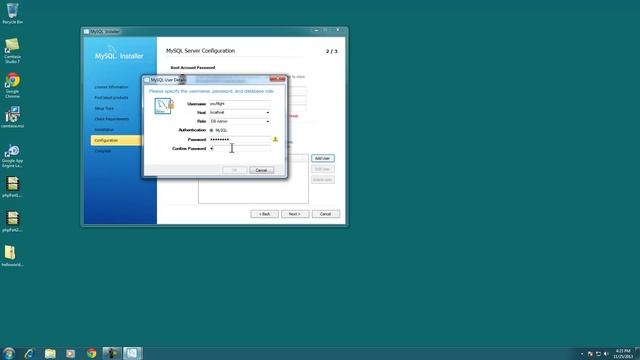The height and width of the screenshot is (360, 640).
Task: Click the Back button in installer
Action: point(264,214)
